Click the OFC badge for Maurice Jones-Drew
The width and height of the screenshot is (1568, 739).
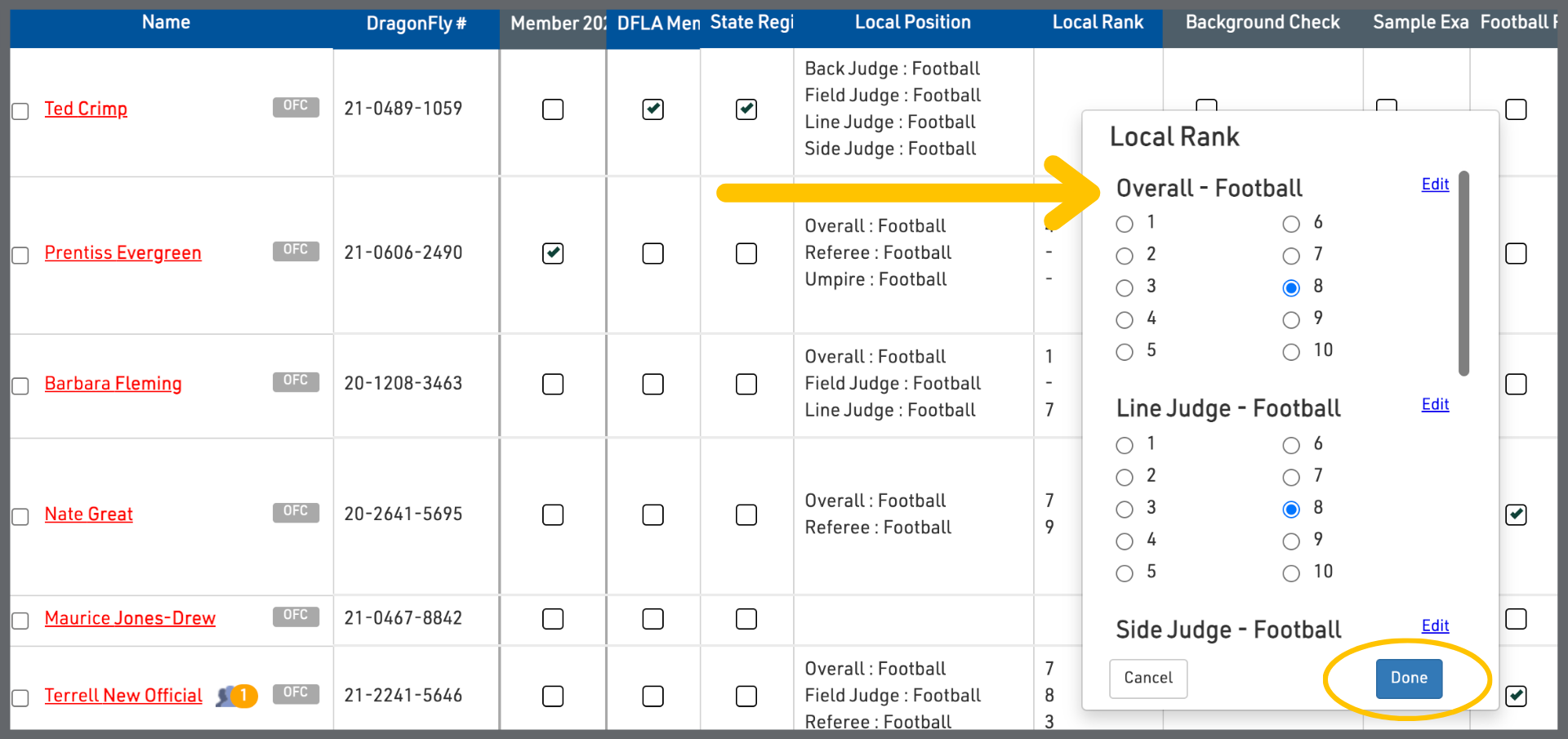[x=296, y=616]
